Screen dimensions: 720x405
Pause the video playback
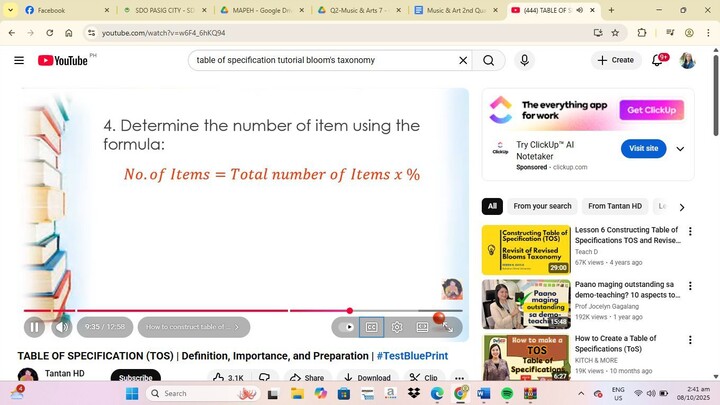pyautogui.click(x=34, y=327)
